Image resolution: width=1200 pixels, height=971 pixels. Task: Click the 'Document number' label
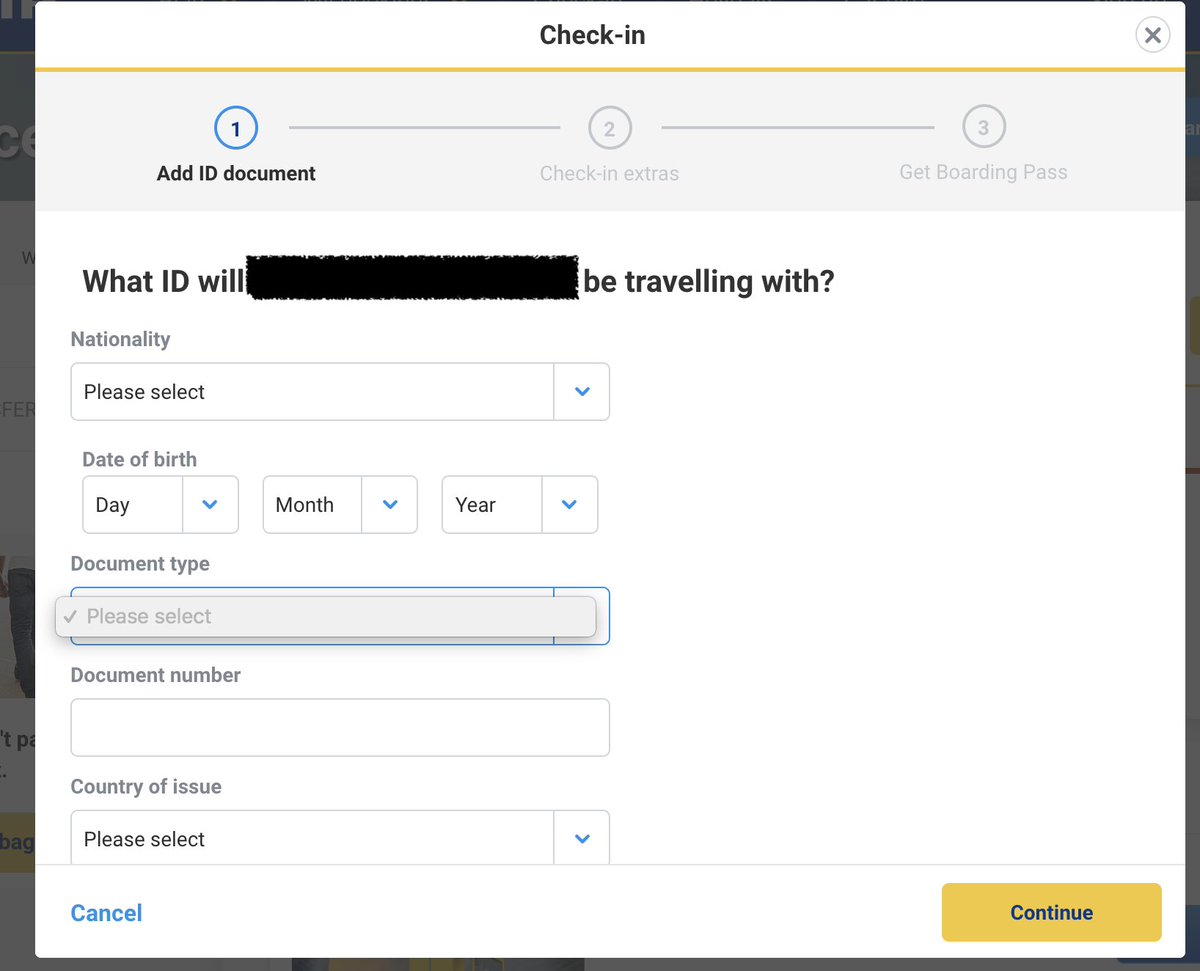pyautogui.click(x=156, y=676)
